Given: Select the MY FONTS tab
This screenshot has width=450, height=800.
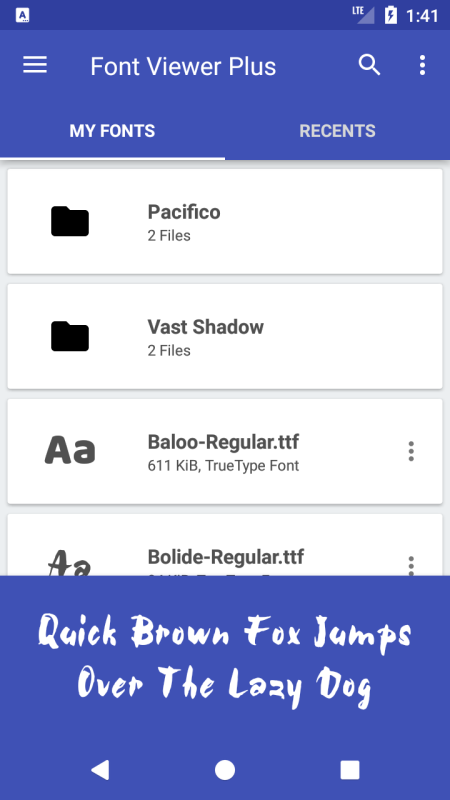Looking at the screenshot, I should [x=112, y=131].
